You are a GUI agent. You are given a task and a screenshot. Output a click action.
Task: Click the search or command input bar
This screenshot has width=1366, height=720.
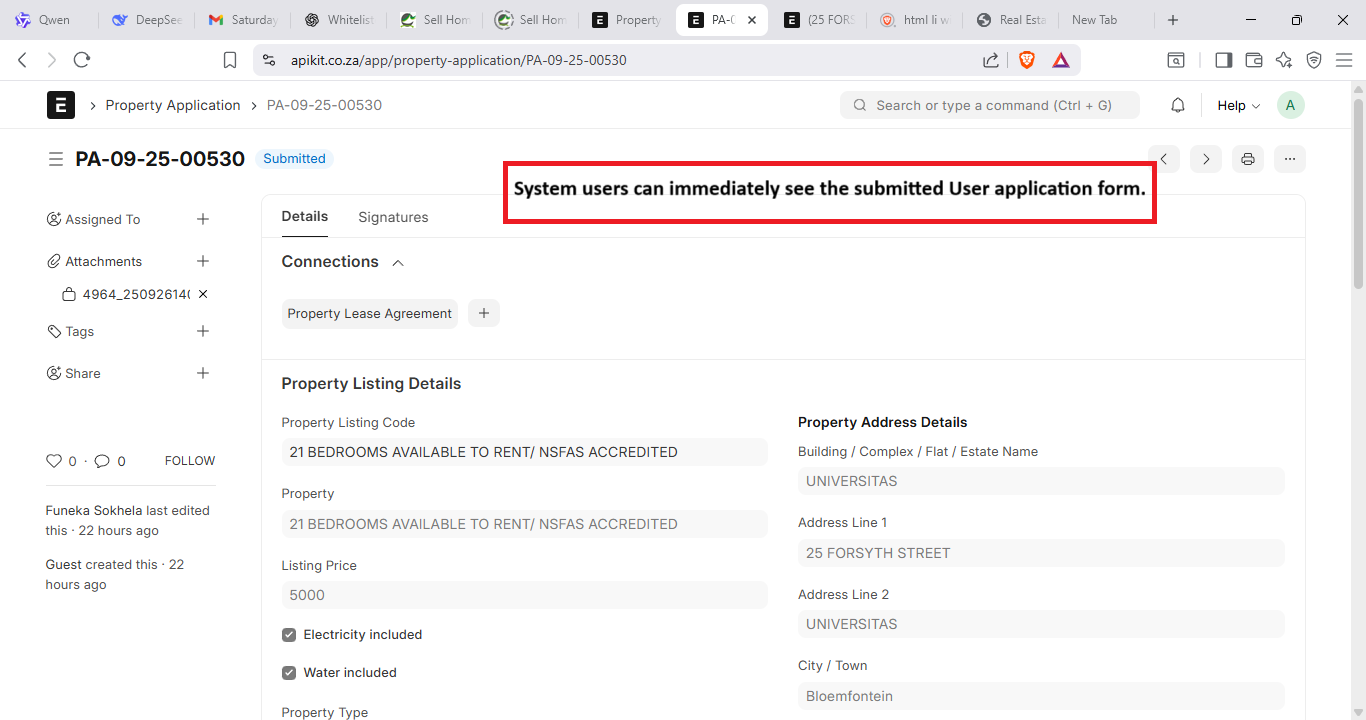(x=990, y=105)
